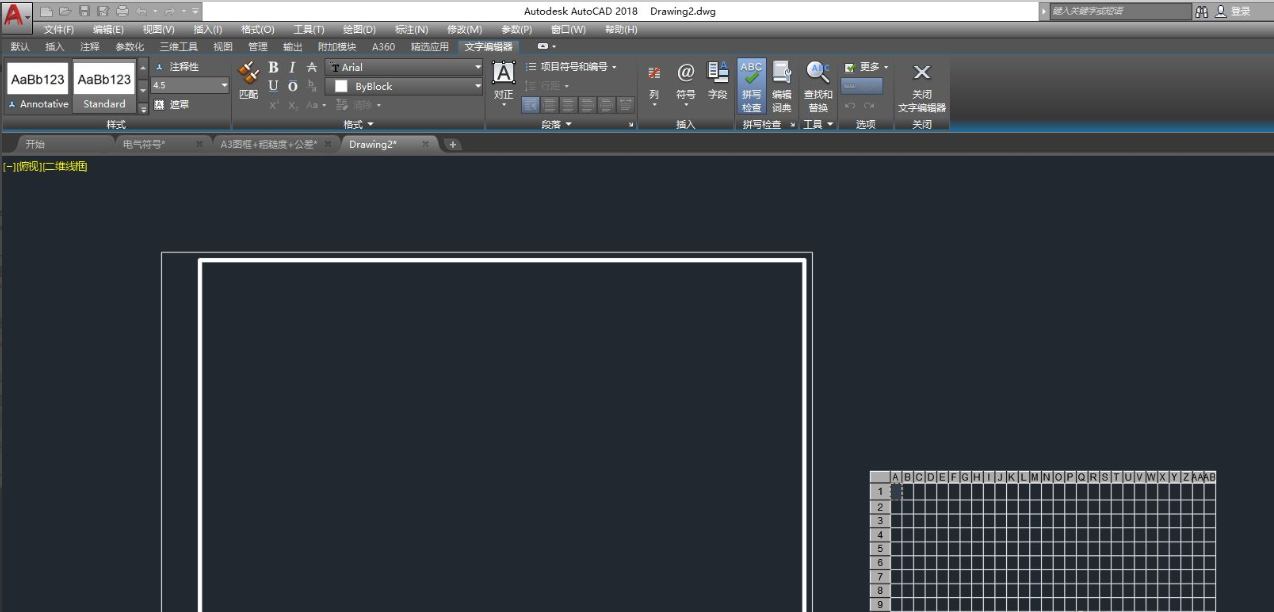Image resolution: width=1274 pixels, height=612 pixels.
Task: Click the Save icon in quick access toolbar
Action: tap(84, 11)
